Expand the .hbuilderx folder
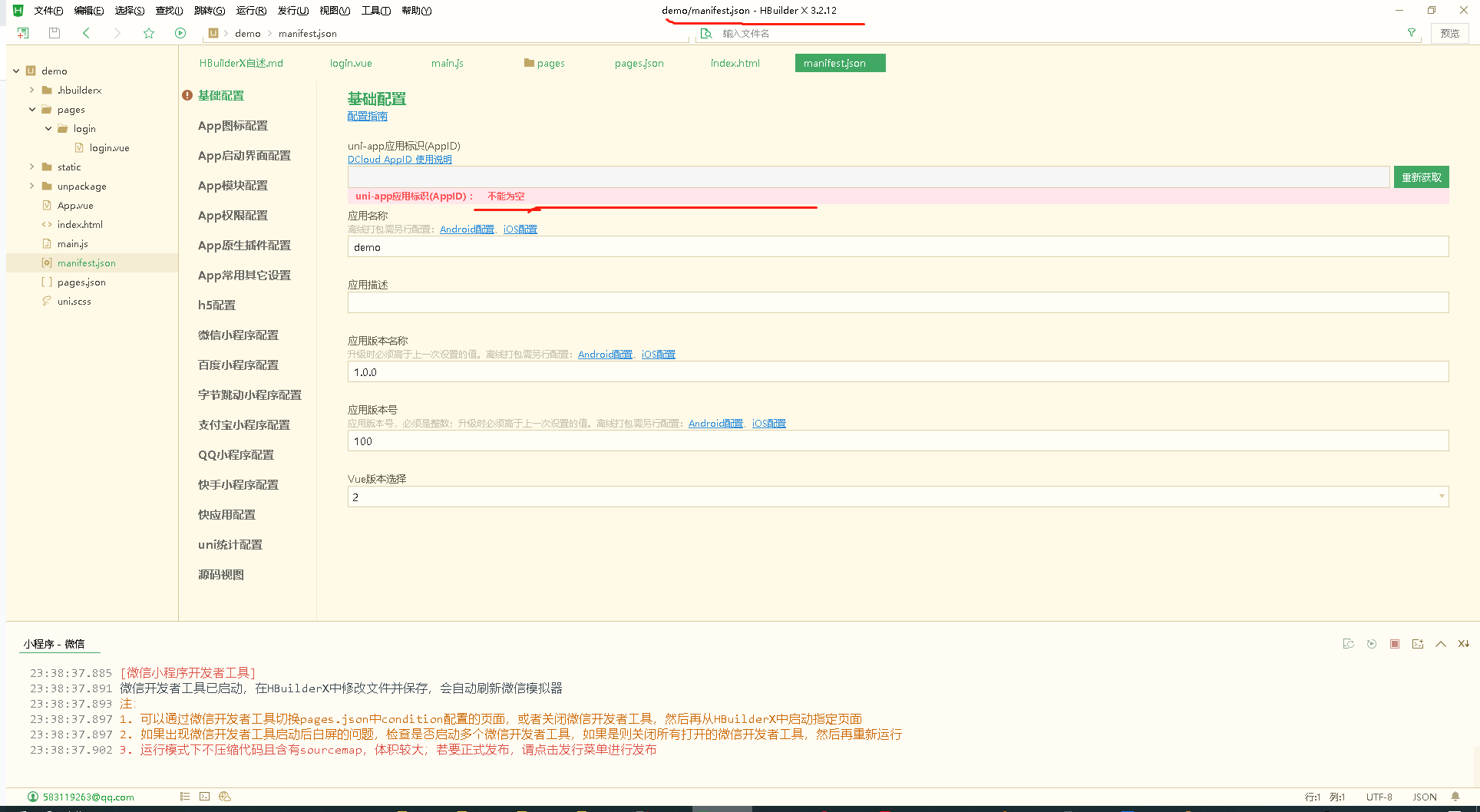The image size is (1480, 812). 31,90
